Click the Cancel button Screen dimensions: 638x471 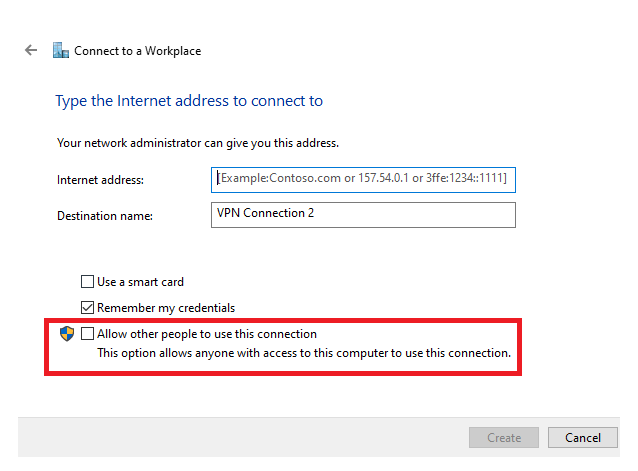tap(582, 438)
